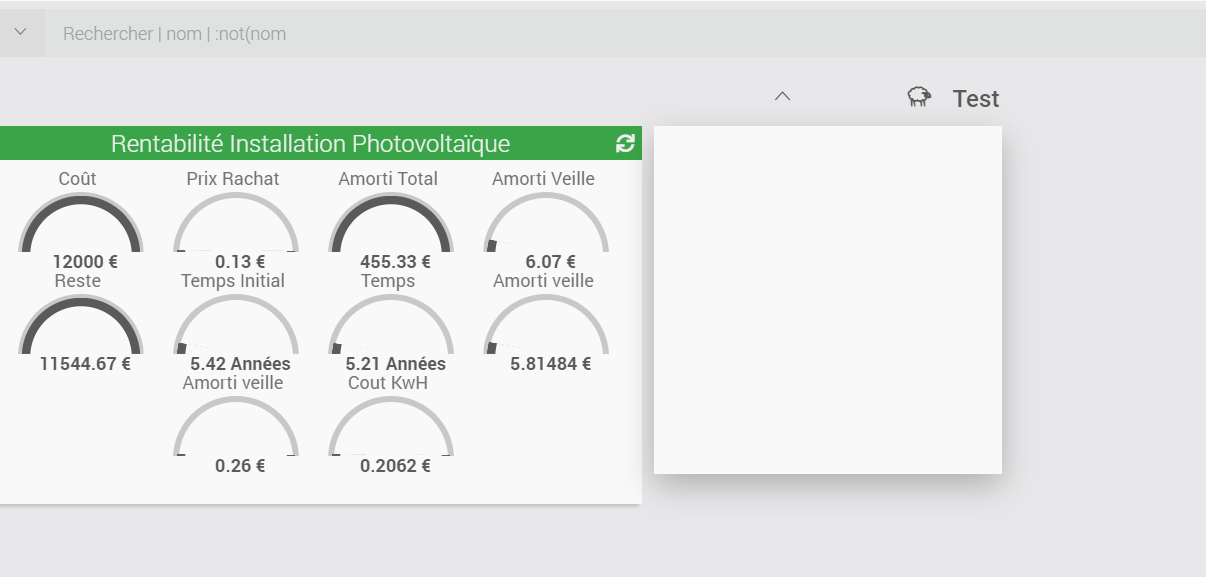The image size is (1206, 577).
Task: Open the Amorti veille 0.26 € gauge
Action: point(236,426)
